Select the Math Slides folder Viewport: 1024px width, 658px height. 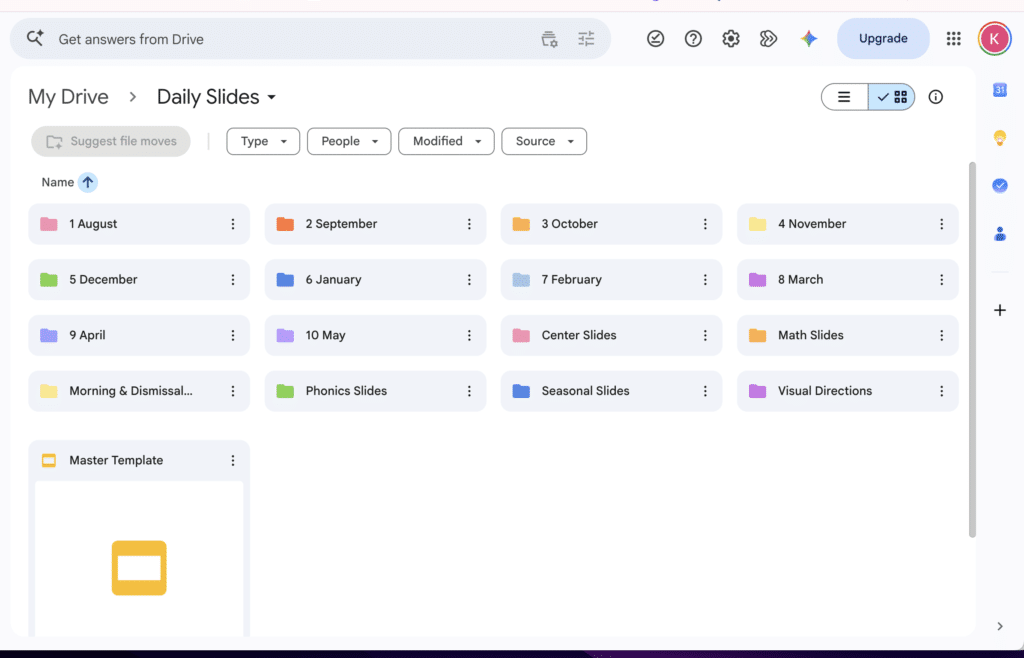point(848,336)
